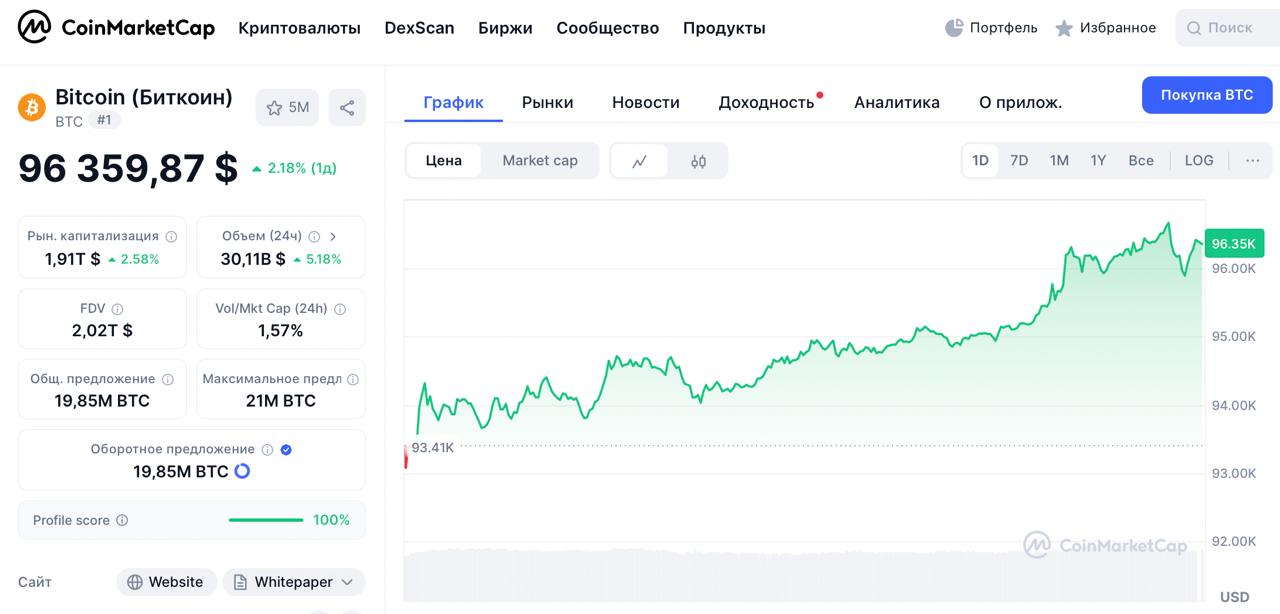
Task: Click the blue verified badge icon
Action: point(286,450)
